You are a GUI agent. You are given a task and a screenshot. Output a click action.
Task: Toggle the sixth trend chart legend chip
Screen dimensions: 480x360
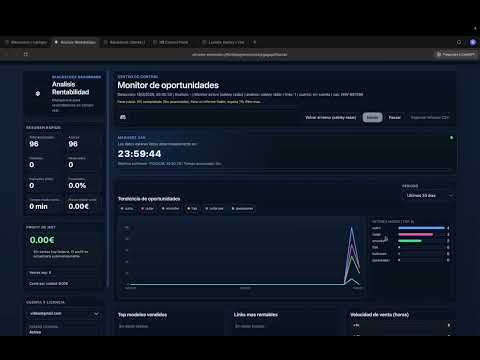click(242, 209)
